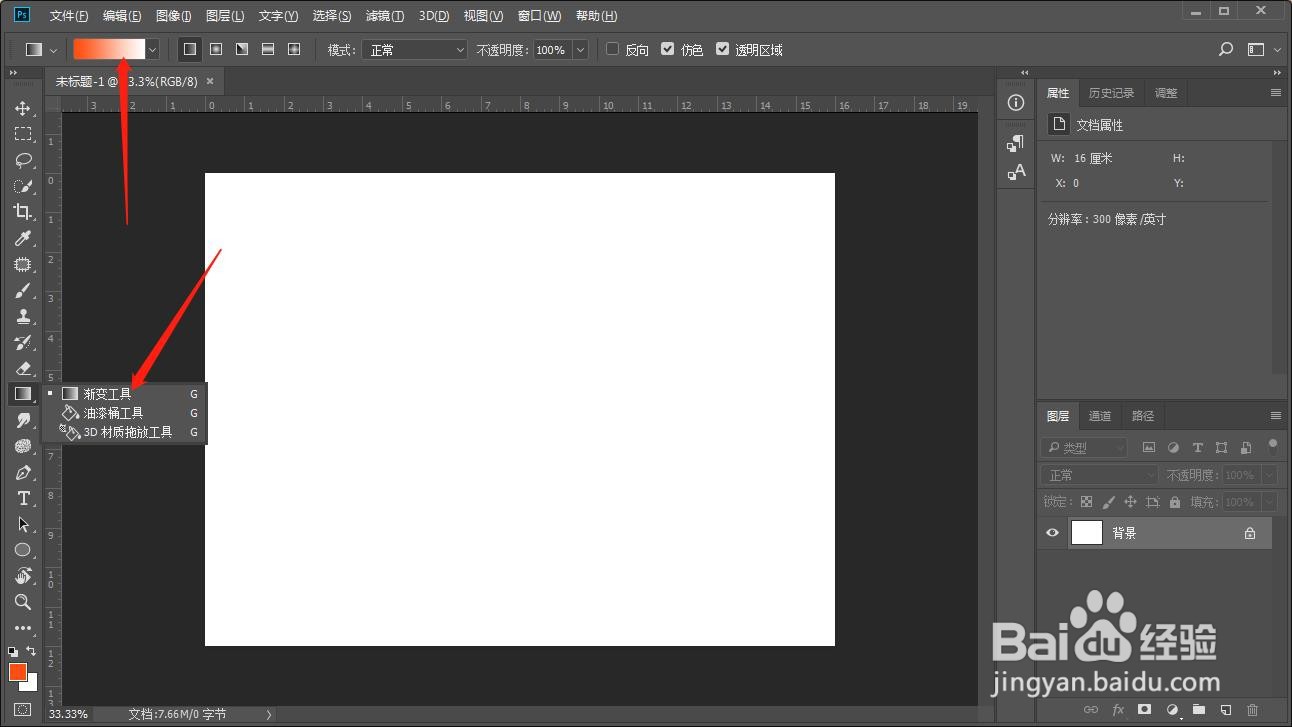Screen dimensions: 1292x727
Task: Select the Rectangular Marquee tool
Action: (23, 134)
